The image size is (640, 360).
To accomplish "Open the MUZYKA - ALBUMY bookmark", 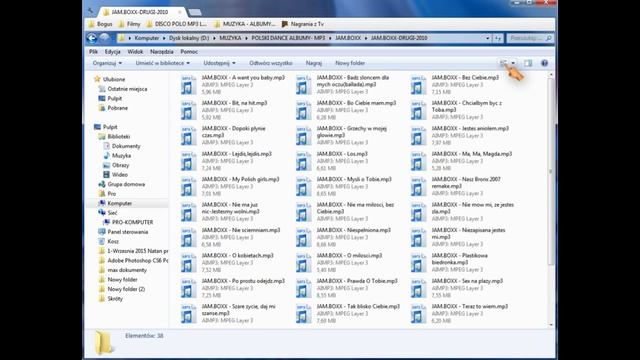I will tap(244, 24).
